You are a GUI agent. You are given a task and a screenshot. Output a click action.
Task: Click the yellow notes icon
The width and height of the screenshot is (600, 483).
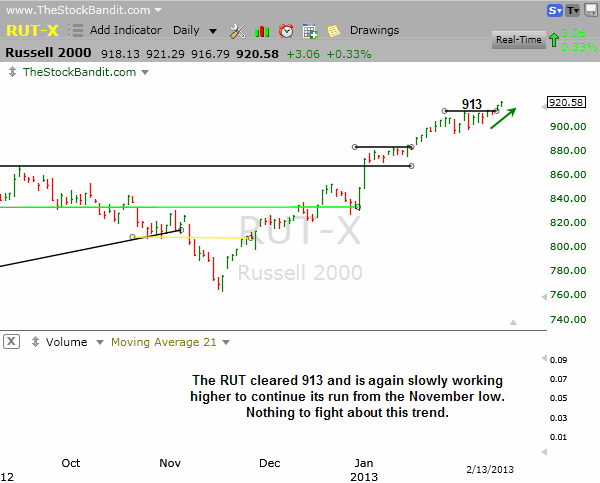[x=333, y=30]
